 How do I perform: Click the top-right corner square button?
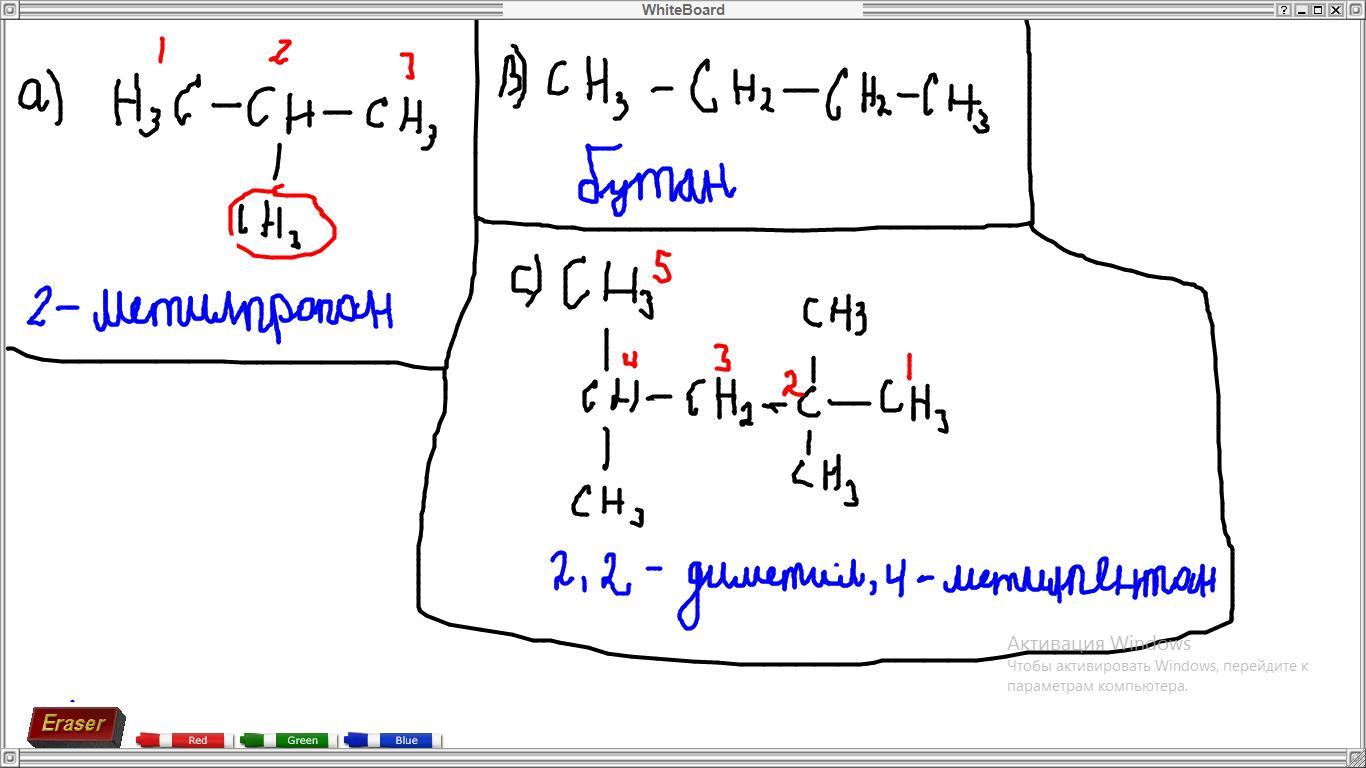pos(1356,10)
